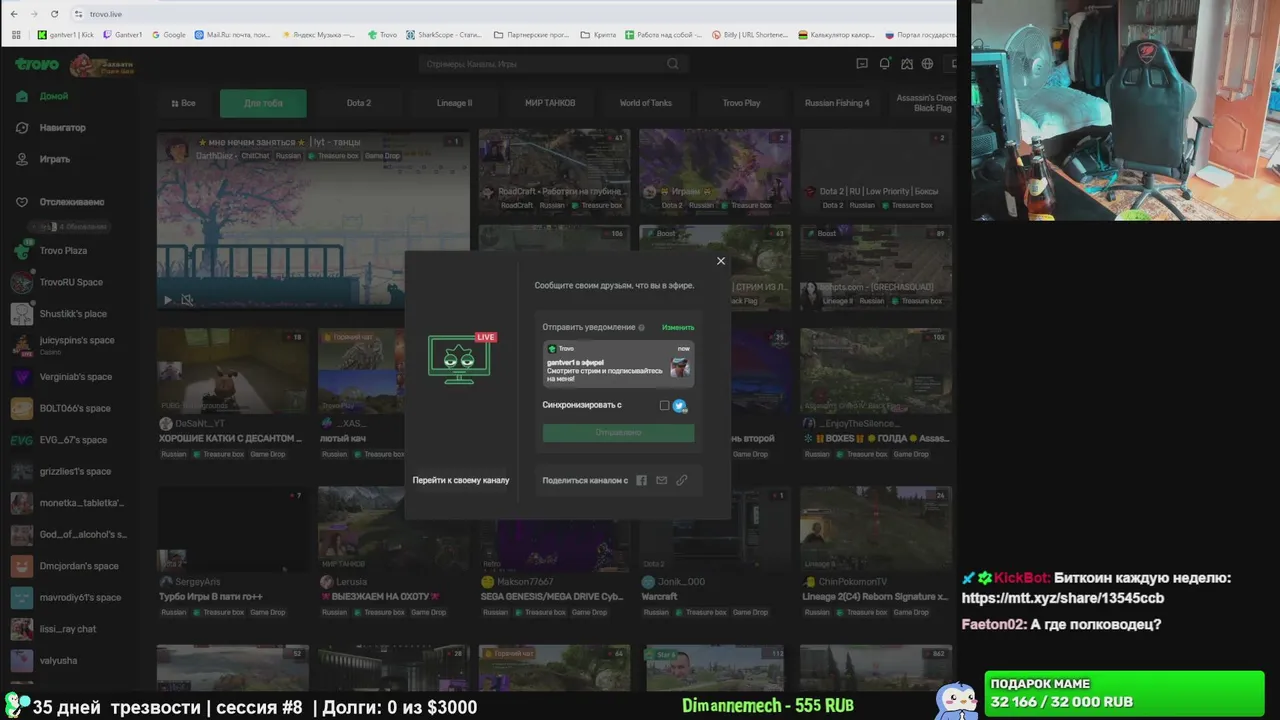Click the search magnifier icon
The height and width of the screenshot is (720, 1280).
pyautogui.click(x=674, y=64)
